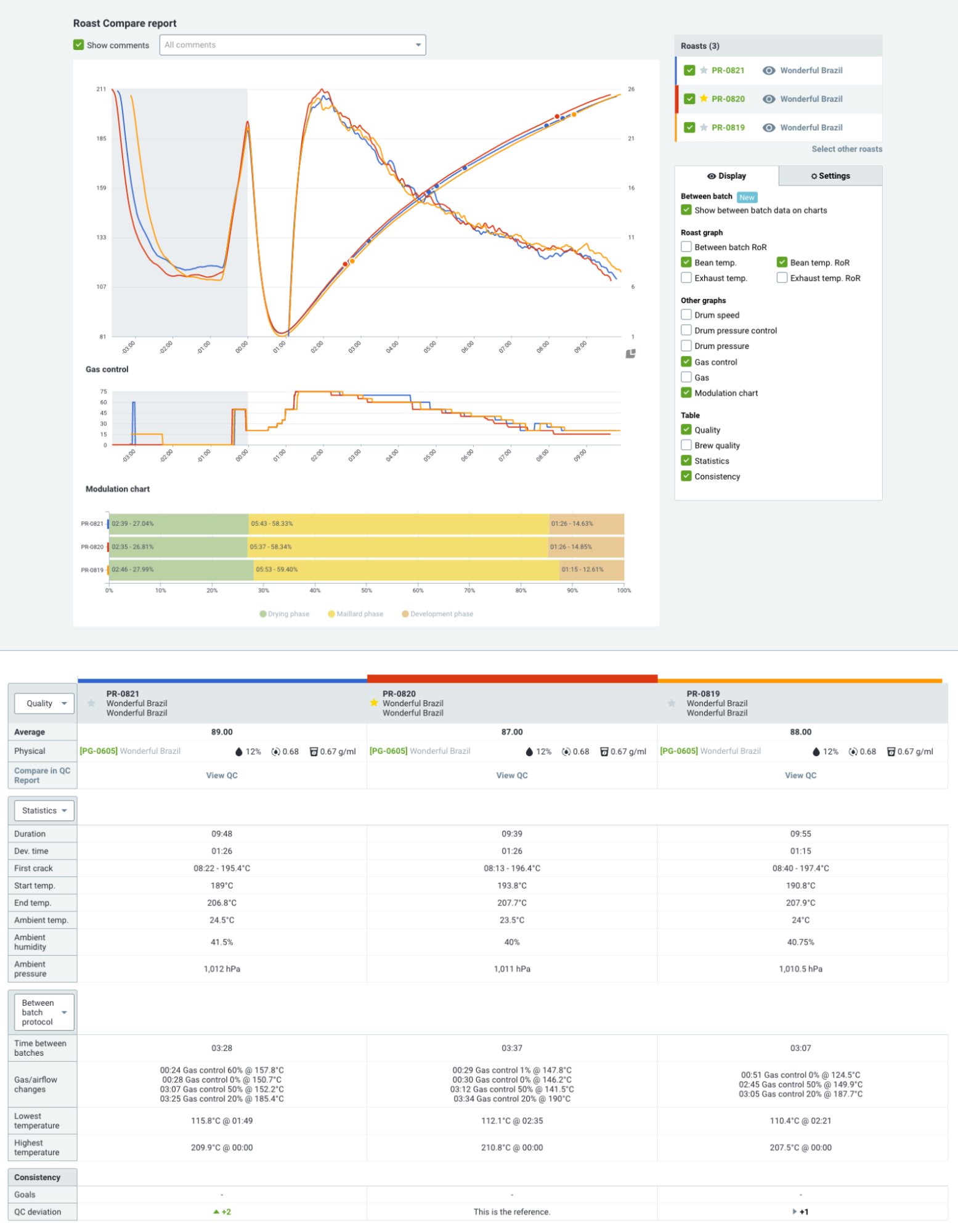Screen dimensions: 958x1232
Task: Uncheck Bean temp. RoR checkbox
Action: point(782,262)
